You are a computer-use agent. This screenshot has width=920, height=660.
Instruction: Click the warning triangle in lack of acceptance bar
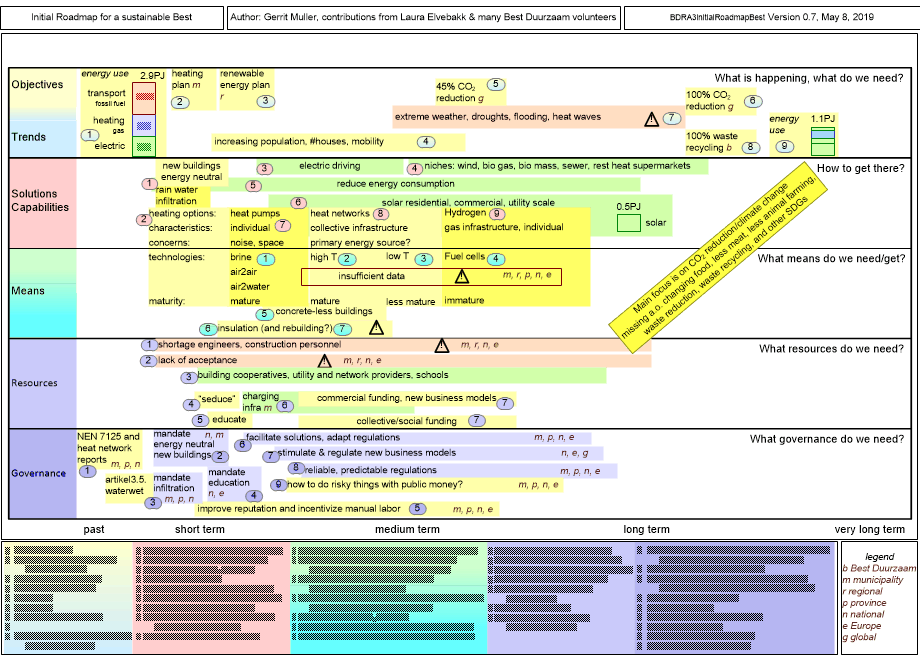(x=324, y=361)
